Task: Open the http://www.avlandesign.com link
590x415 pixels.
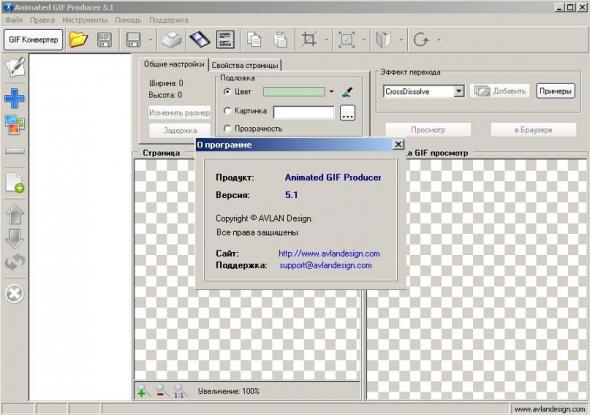Action: [329, 254]
